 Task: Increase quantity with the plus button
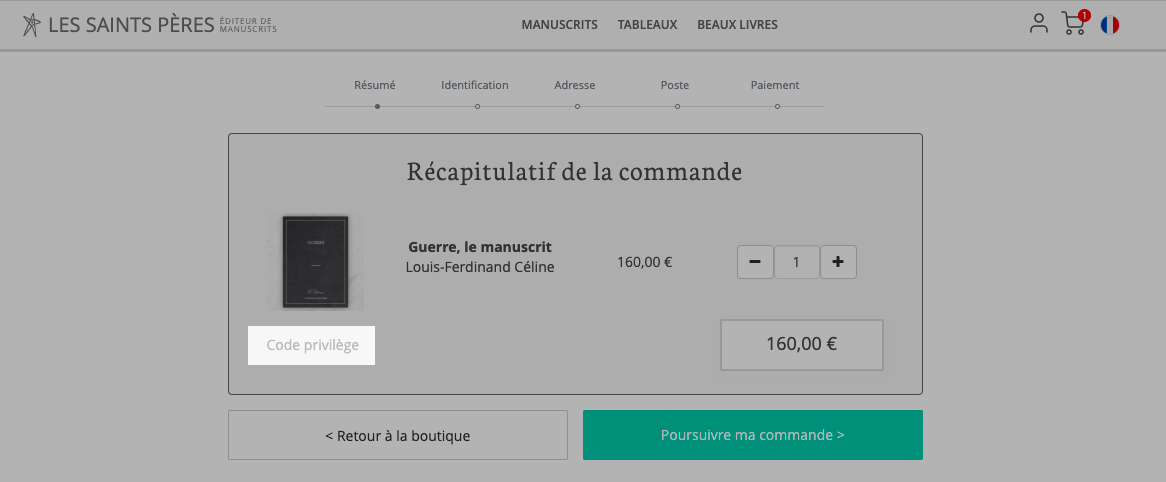click(838, 262)
